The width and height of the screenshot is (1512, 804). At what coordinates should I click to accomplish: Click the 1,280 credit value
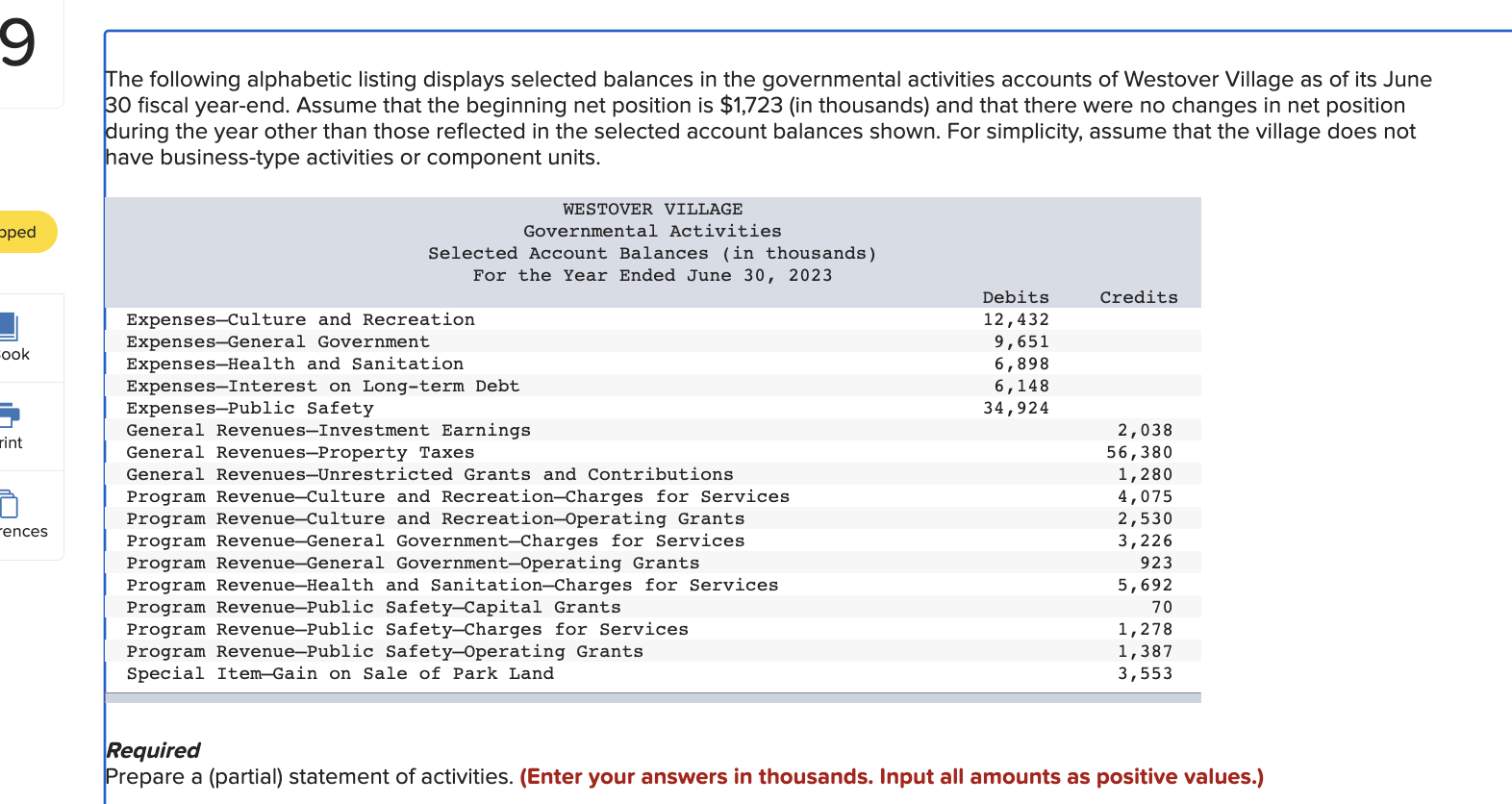[x=1145, y=474]
